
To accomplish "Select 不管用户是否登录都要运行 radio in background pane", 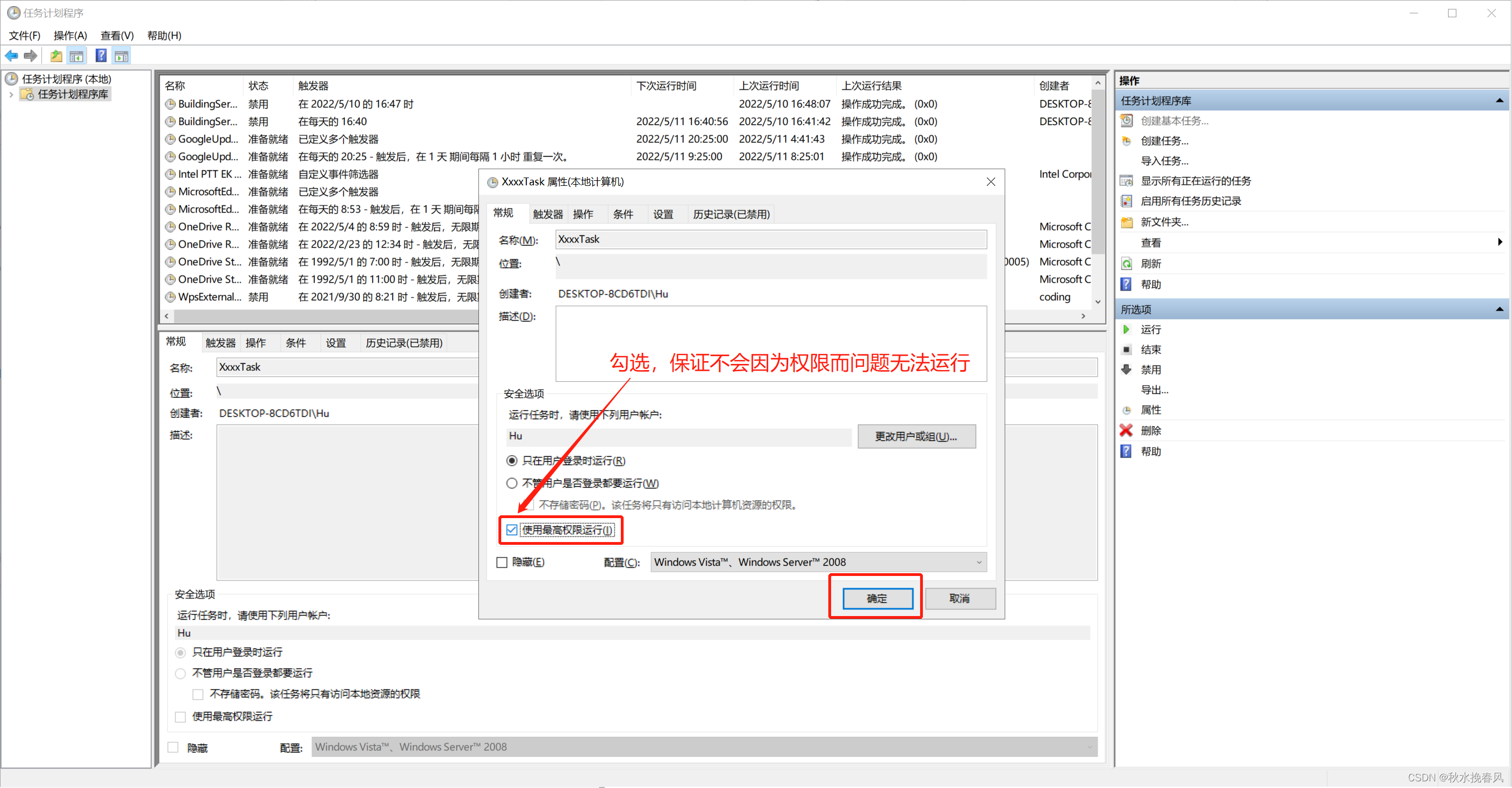I will (x=181, y=673).
